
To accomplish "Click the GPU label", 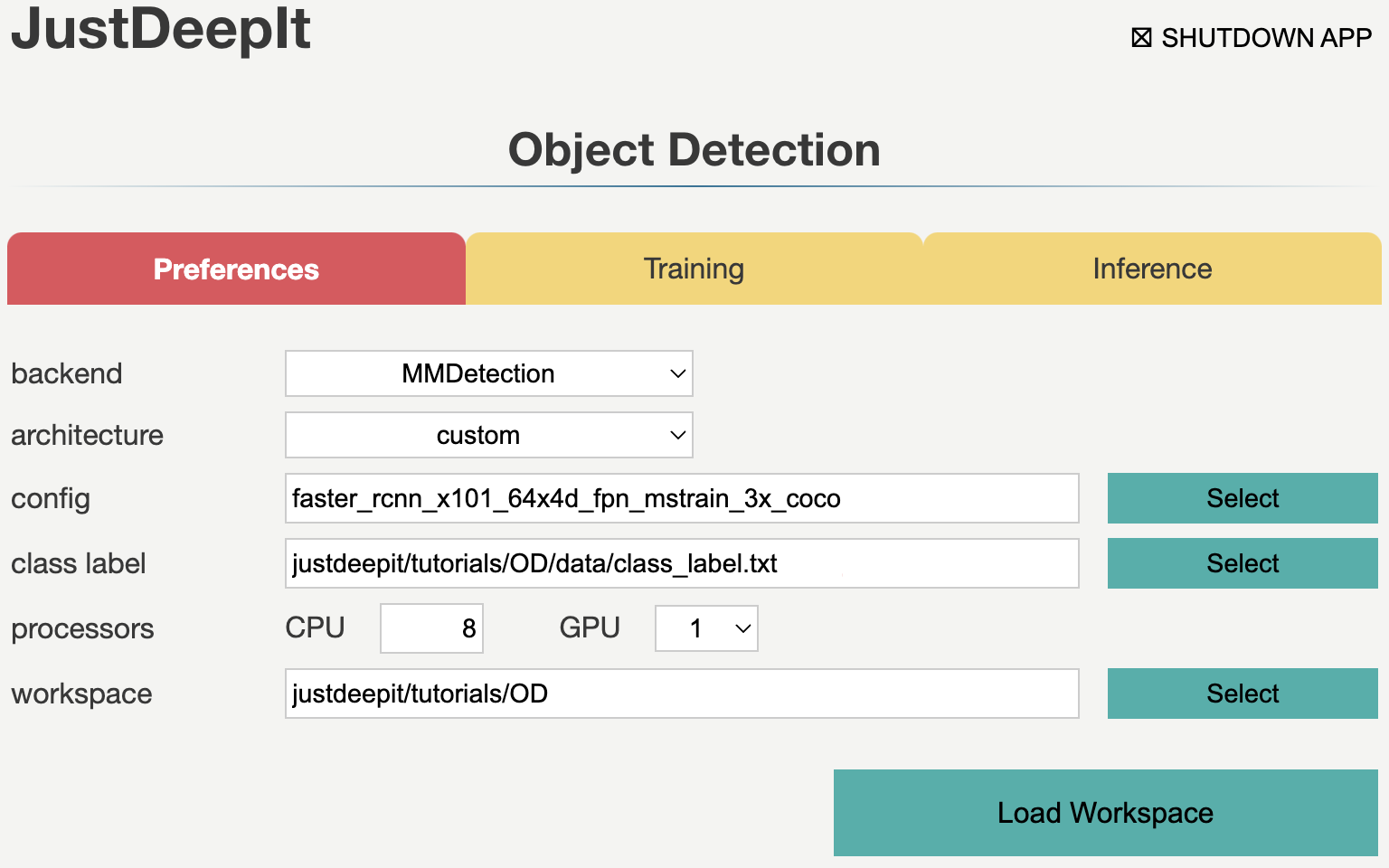I will [590, 627].
